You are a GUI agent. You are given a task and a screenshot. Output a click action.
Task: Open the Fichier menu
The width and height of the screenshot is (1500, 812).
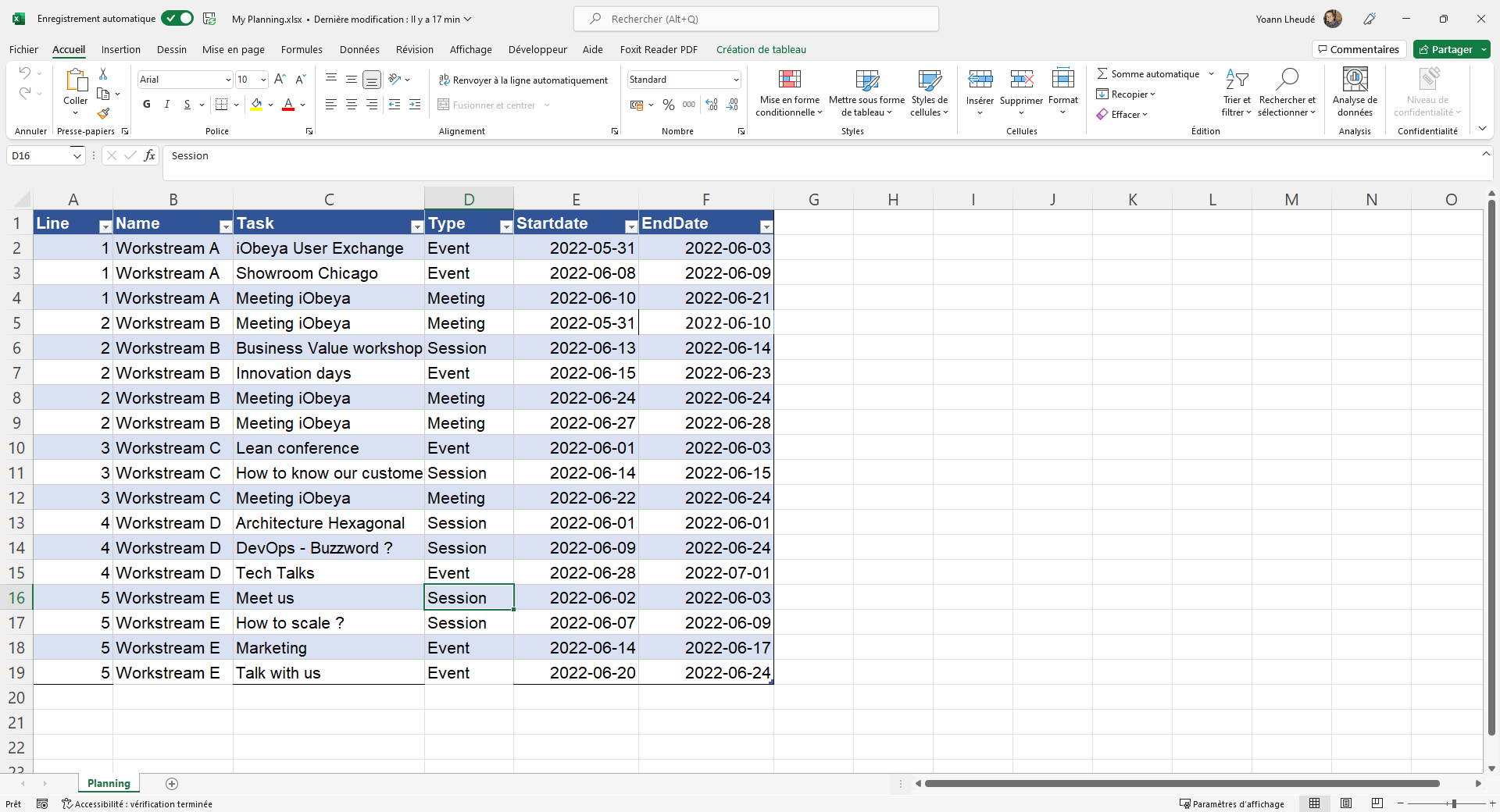pos(23,49)
